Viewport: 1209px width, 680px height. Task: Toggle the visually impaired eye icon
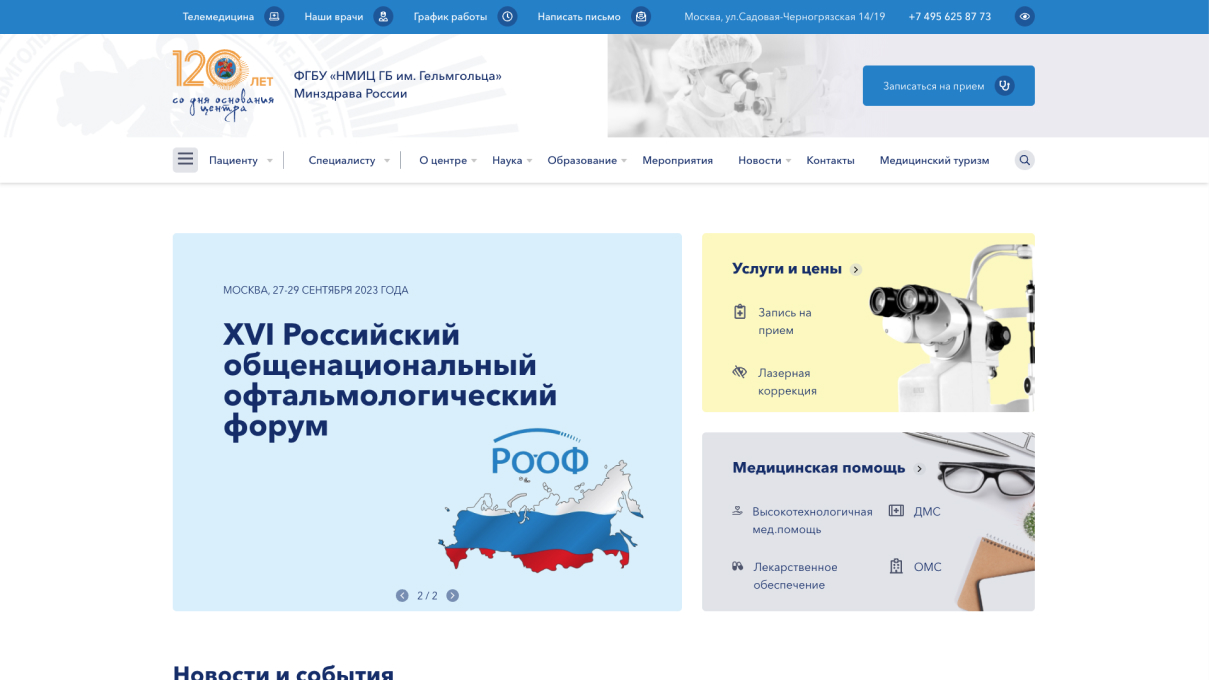coord(1024,17)
